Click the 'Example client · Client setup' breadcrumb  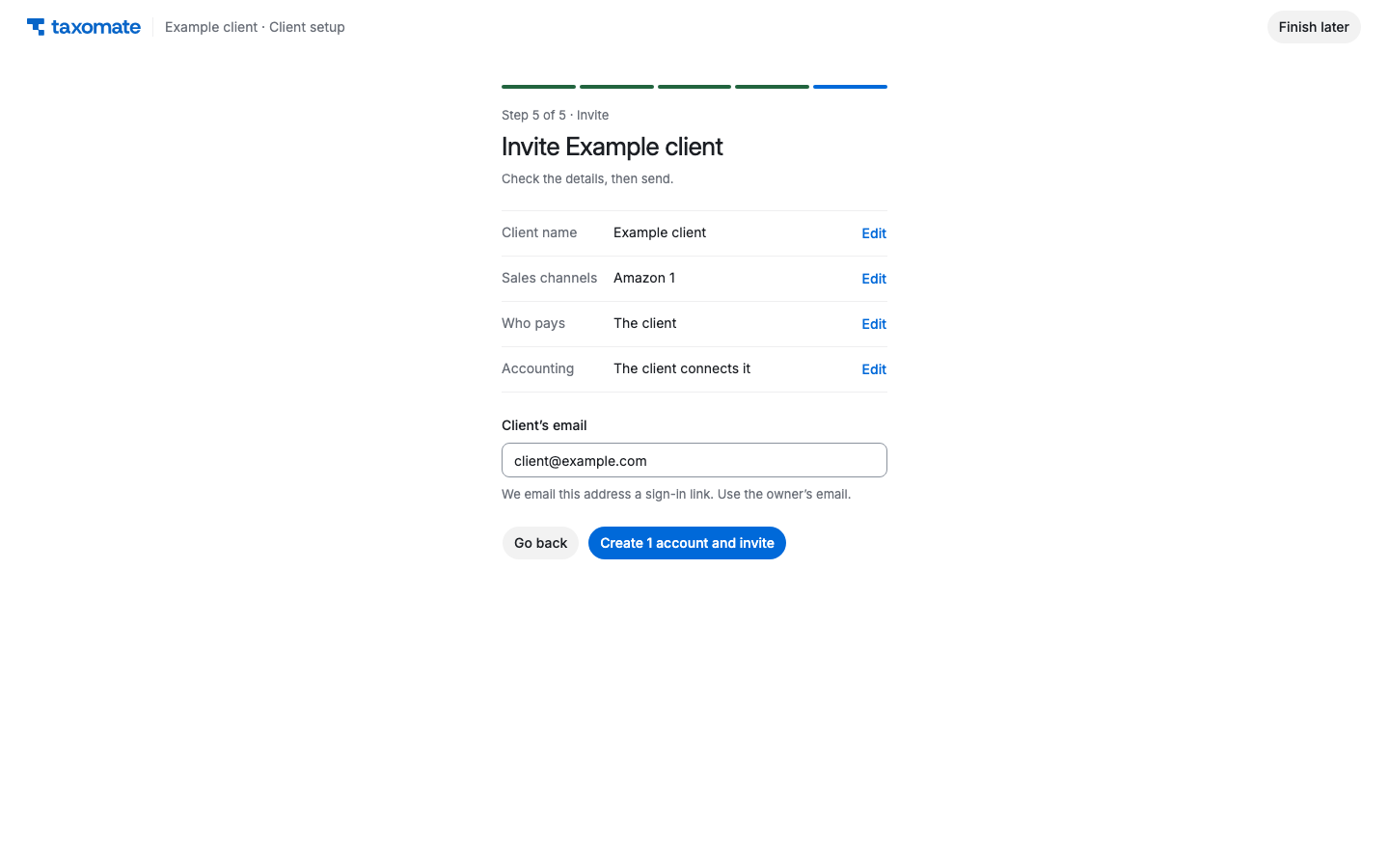(255, 27)
